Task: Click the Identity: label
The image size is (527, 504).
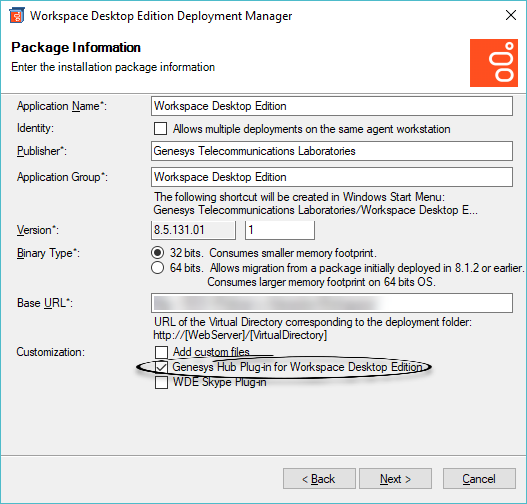Action: pyautogui.click(x=35, y=128)
